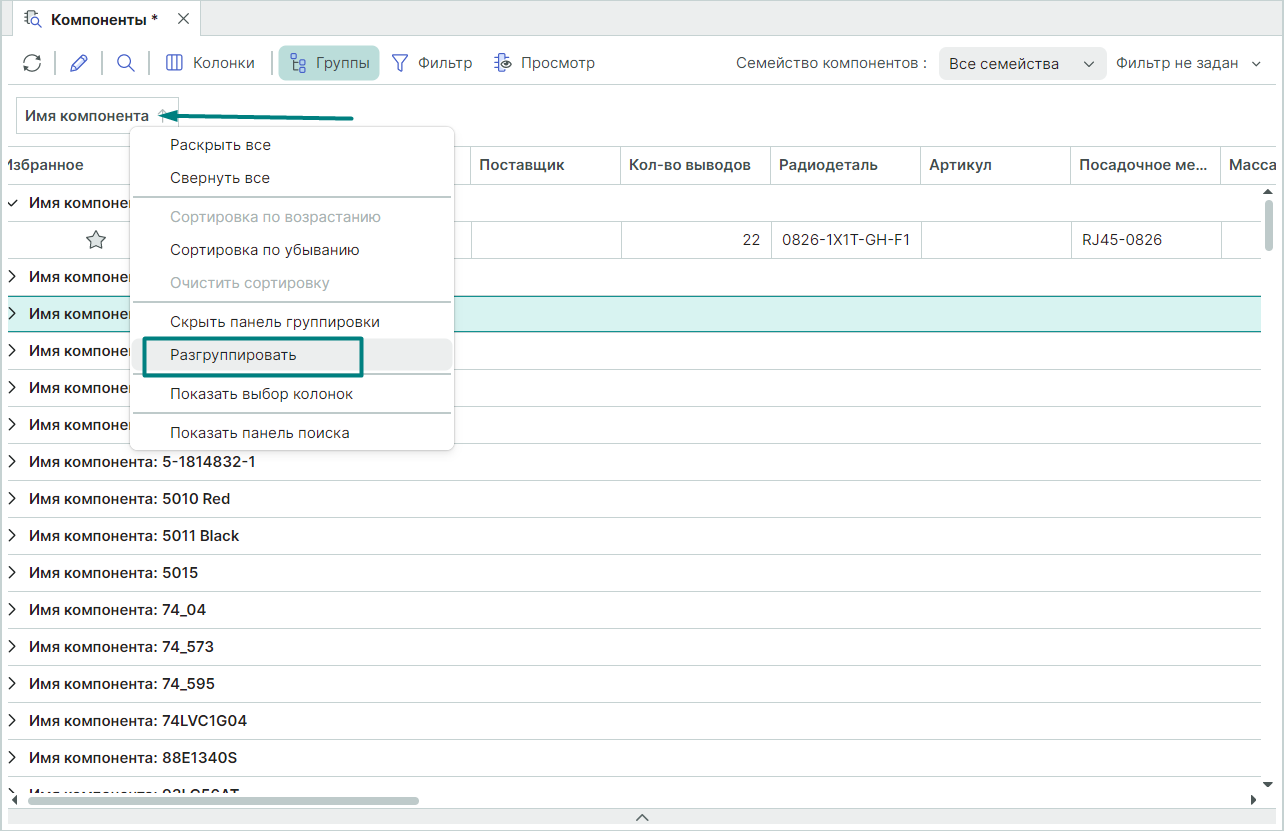This screenshot has height=831, width=1284.
Task: Expand the bottom panel chevron
Action: coord(642,817)
